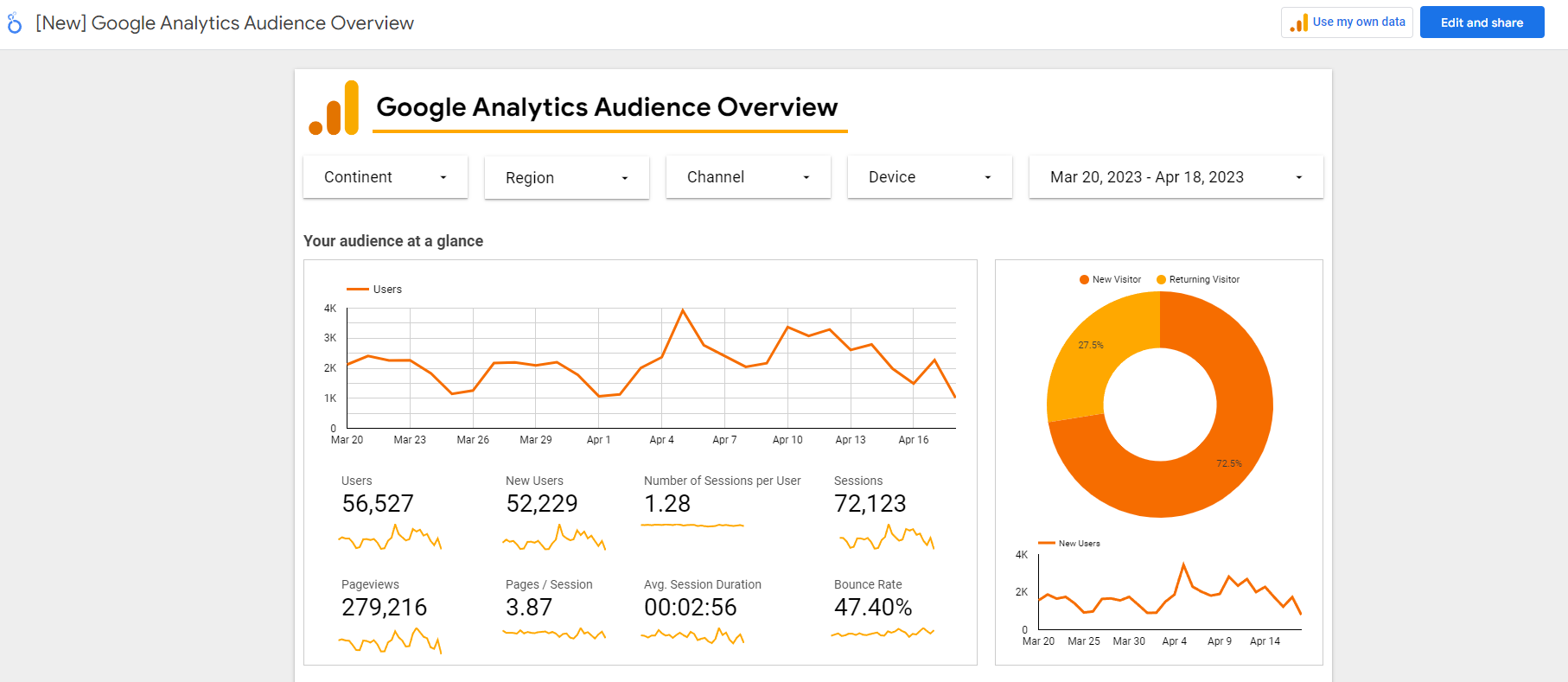
Task: Click the Pageviews scorecard 279,216
Action: coord(384,608)
